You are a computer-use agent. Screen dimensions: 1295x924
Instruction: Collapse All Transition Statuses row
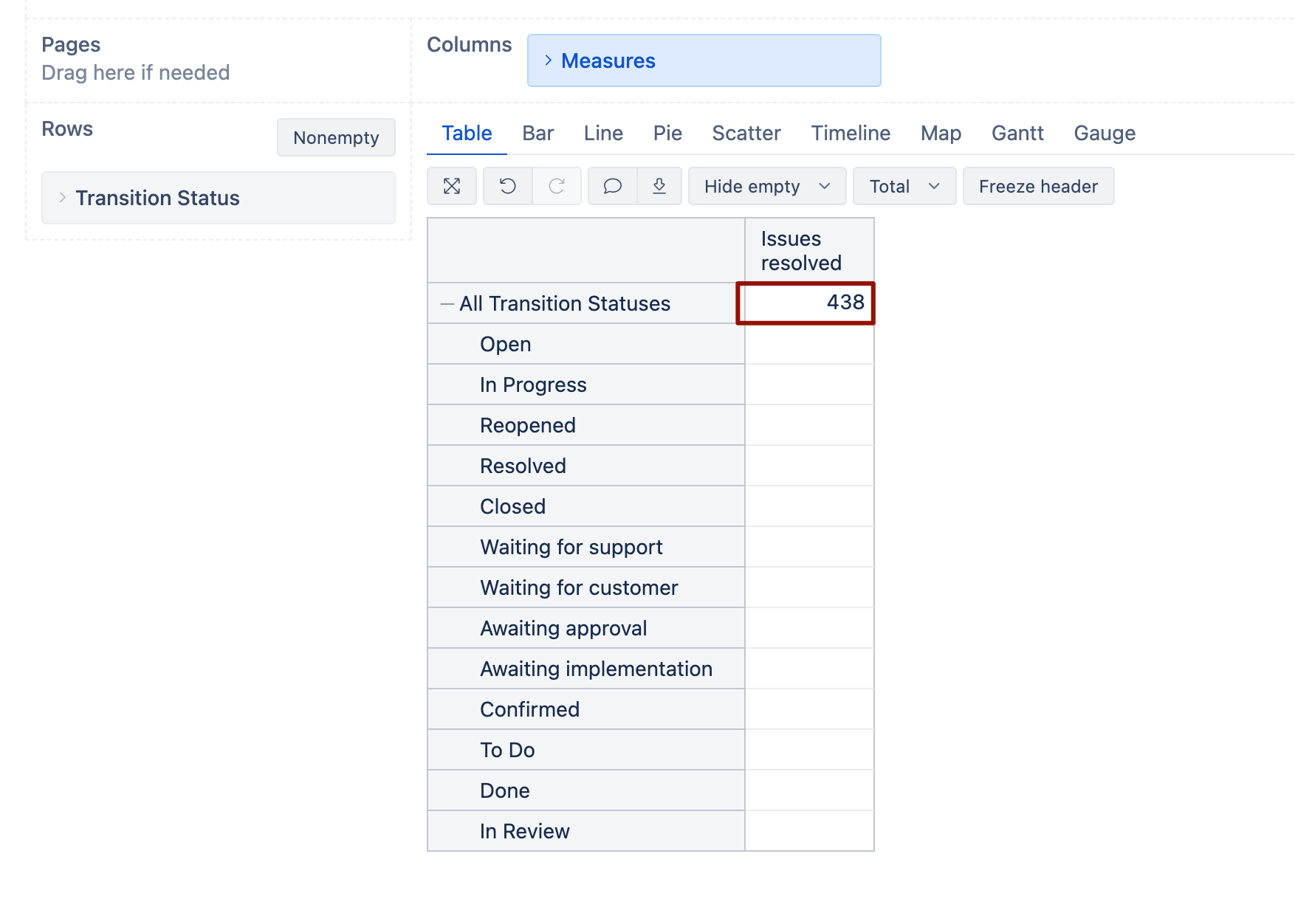point(447,303)
